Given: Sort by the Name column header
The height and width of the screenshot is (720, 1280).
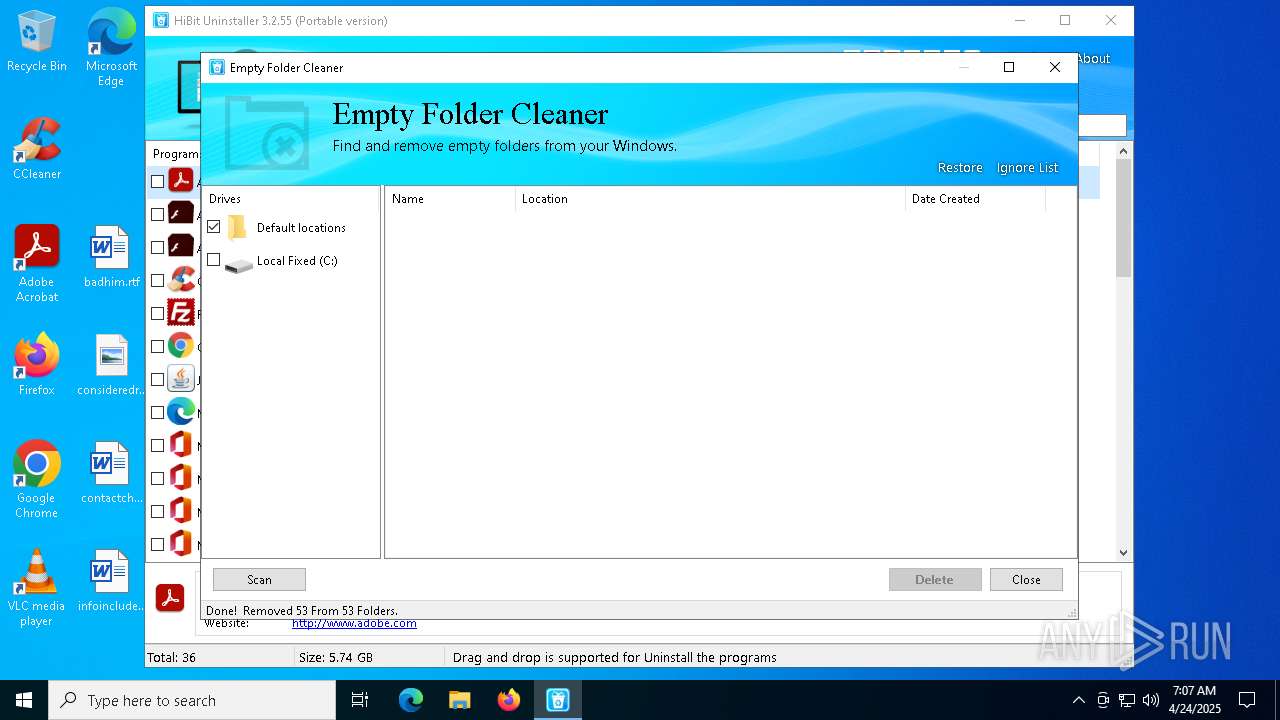Looking at the screenshot, I should click(x=450, y=199).
